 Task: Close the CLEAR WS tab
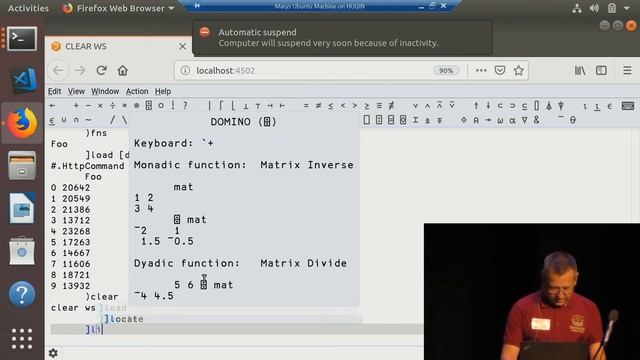[182, 47]
